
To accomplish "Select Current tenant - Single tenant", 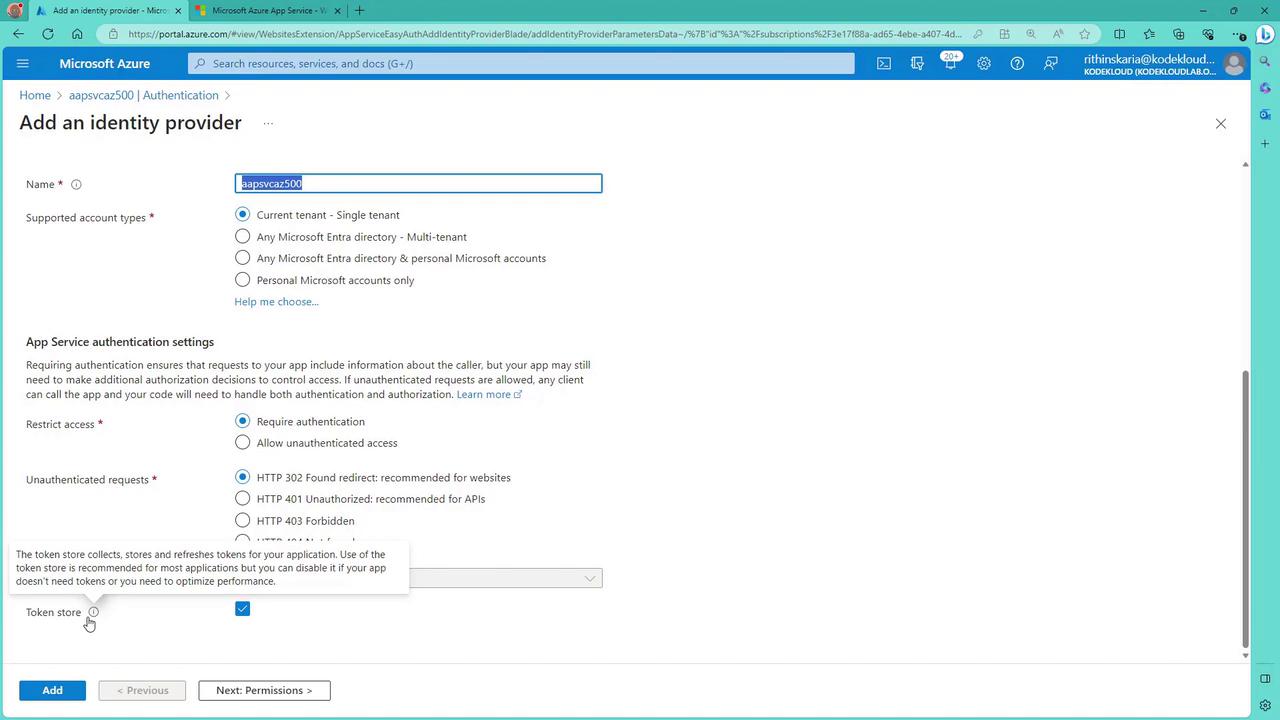I will coord(242,214).
